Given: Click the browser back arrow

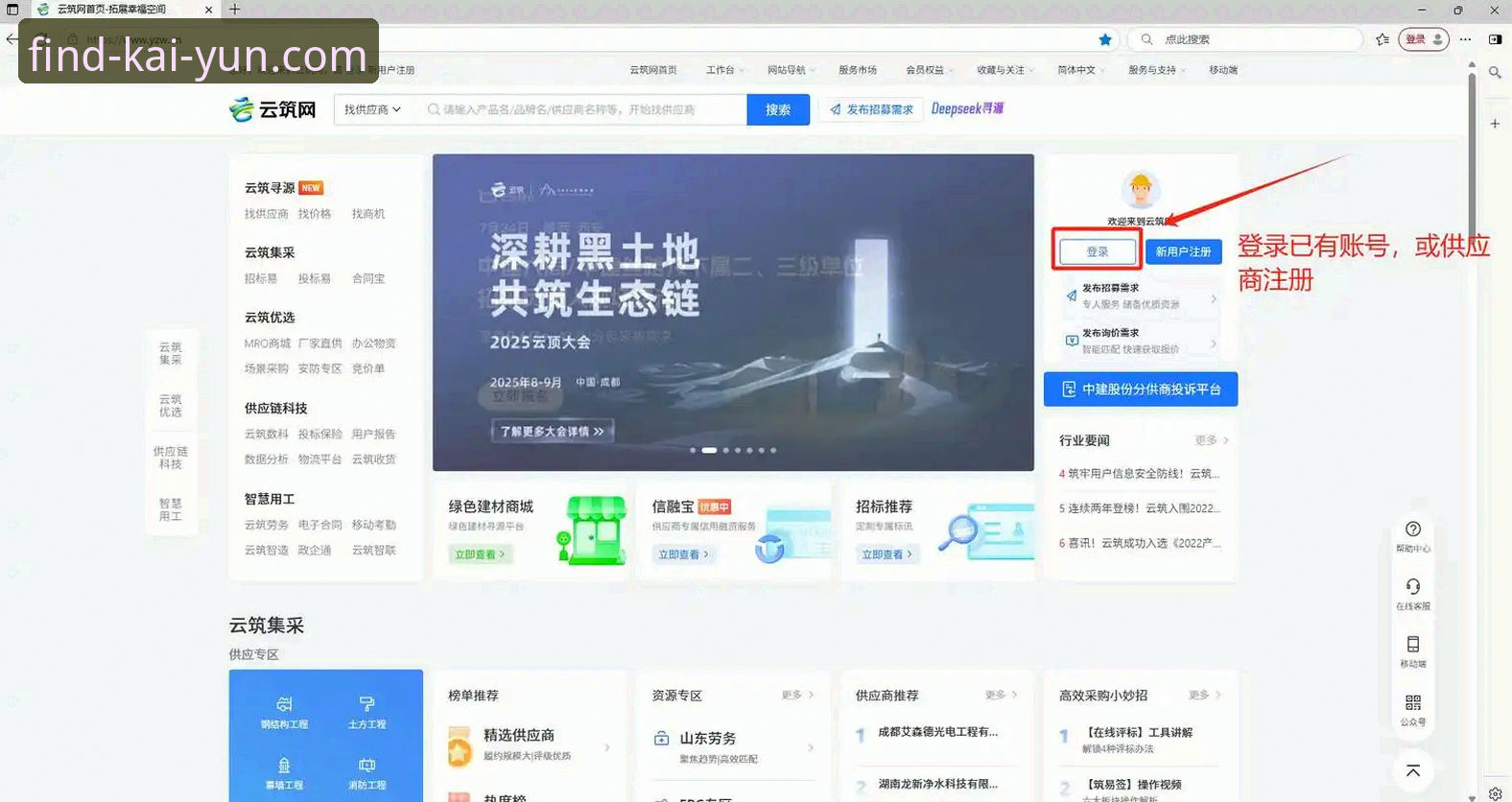Looking at the screenshot, I should coord(11,39).
